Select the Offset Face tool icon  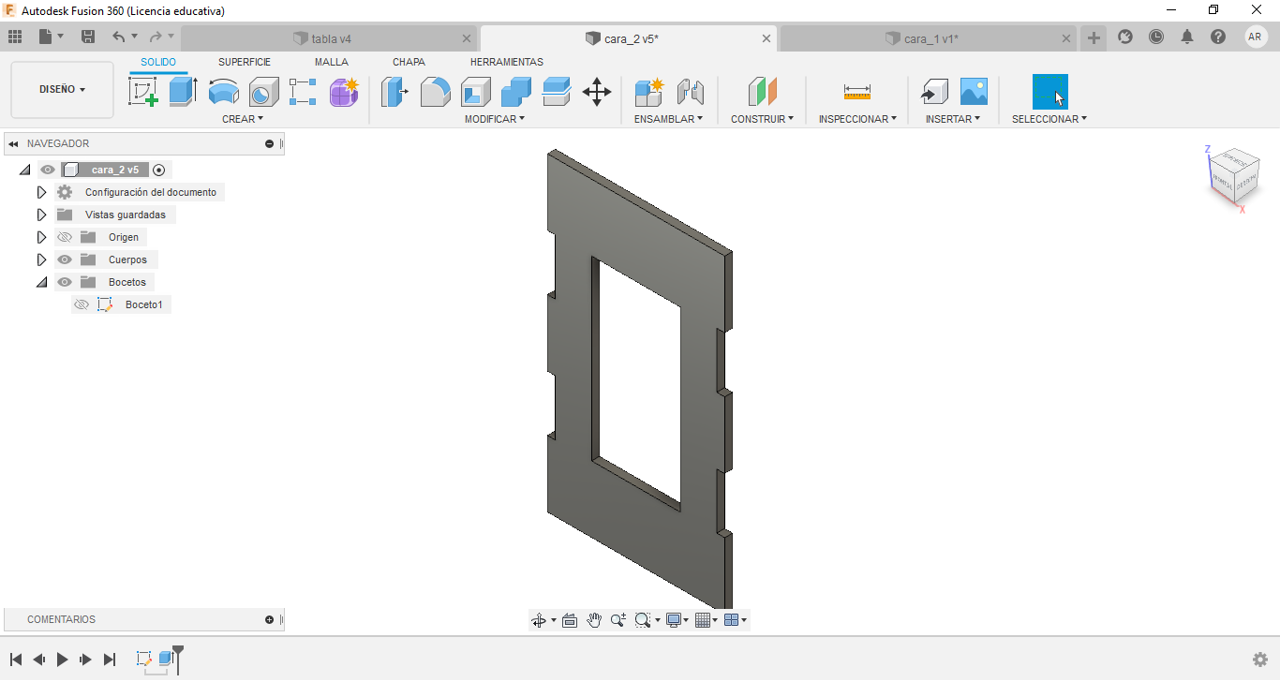556,92
